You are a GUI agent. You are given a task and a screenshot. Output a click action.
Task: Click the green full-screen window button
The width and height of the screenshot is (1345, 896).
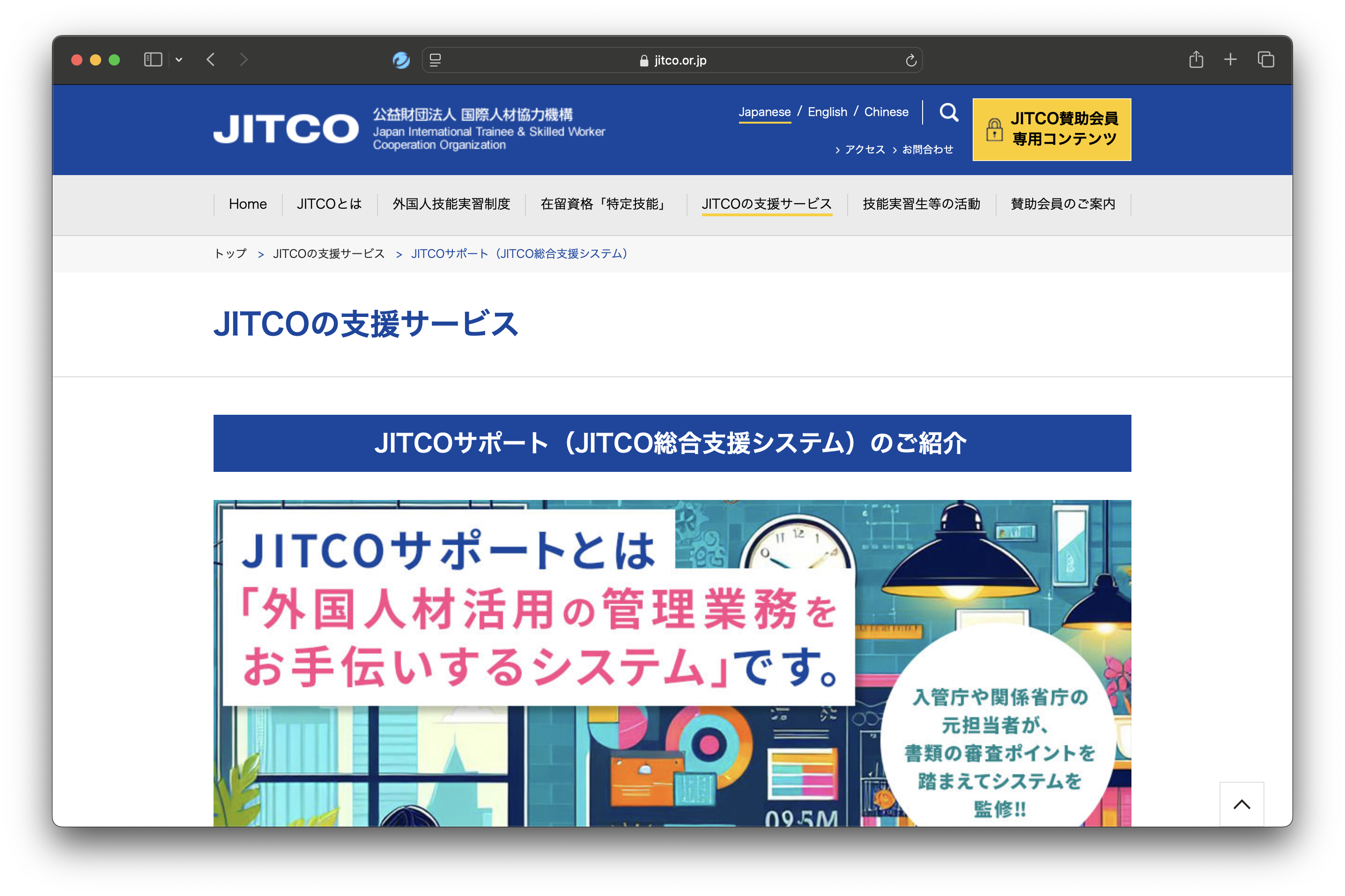pos(114,60)
